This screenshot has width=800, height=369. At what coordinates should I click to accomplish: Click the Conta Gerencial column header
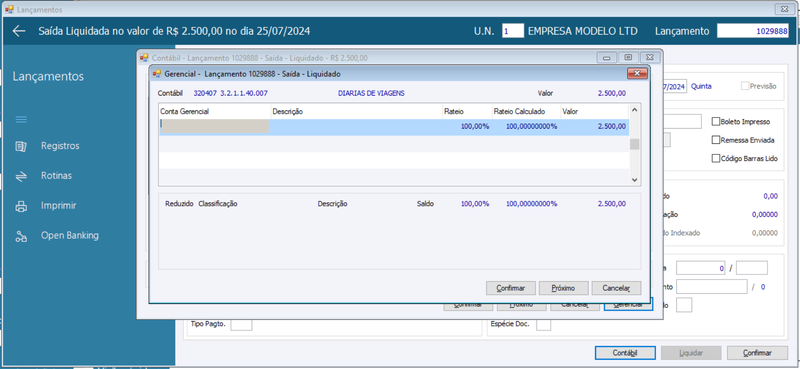[x=214, y=111]
